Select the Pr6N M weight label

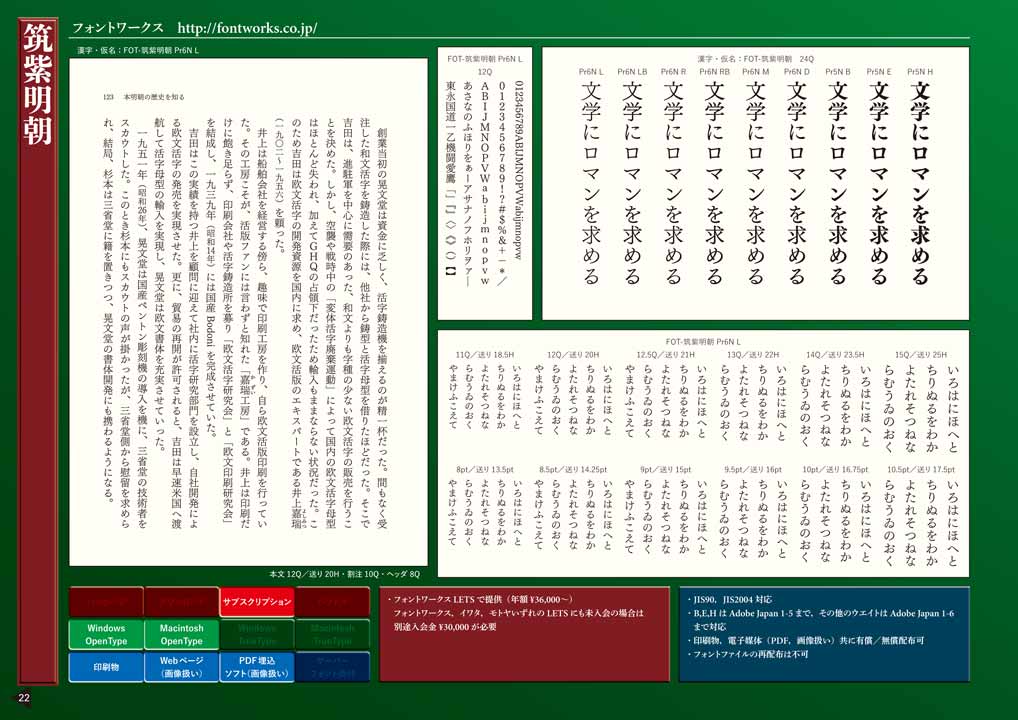(756, 71)
